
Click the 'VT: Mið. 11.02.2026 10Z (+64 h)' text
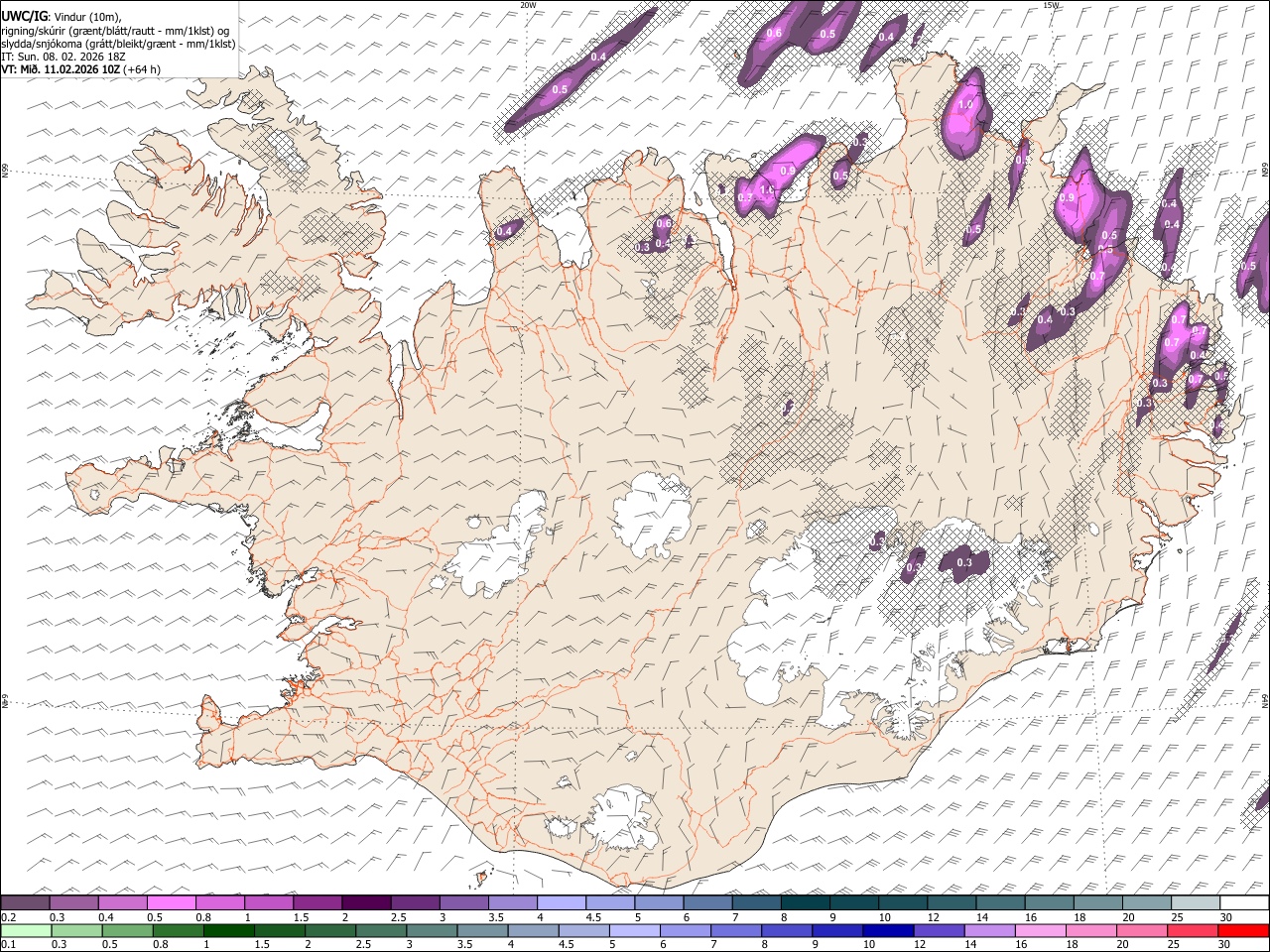tap(81, 69)
